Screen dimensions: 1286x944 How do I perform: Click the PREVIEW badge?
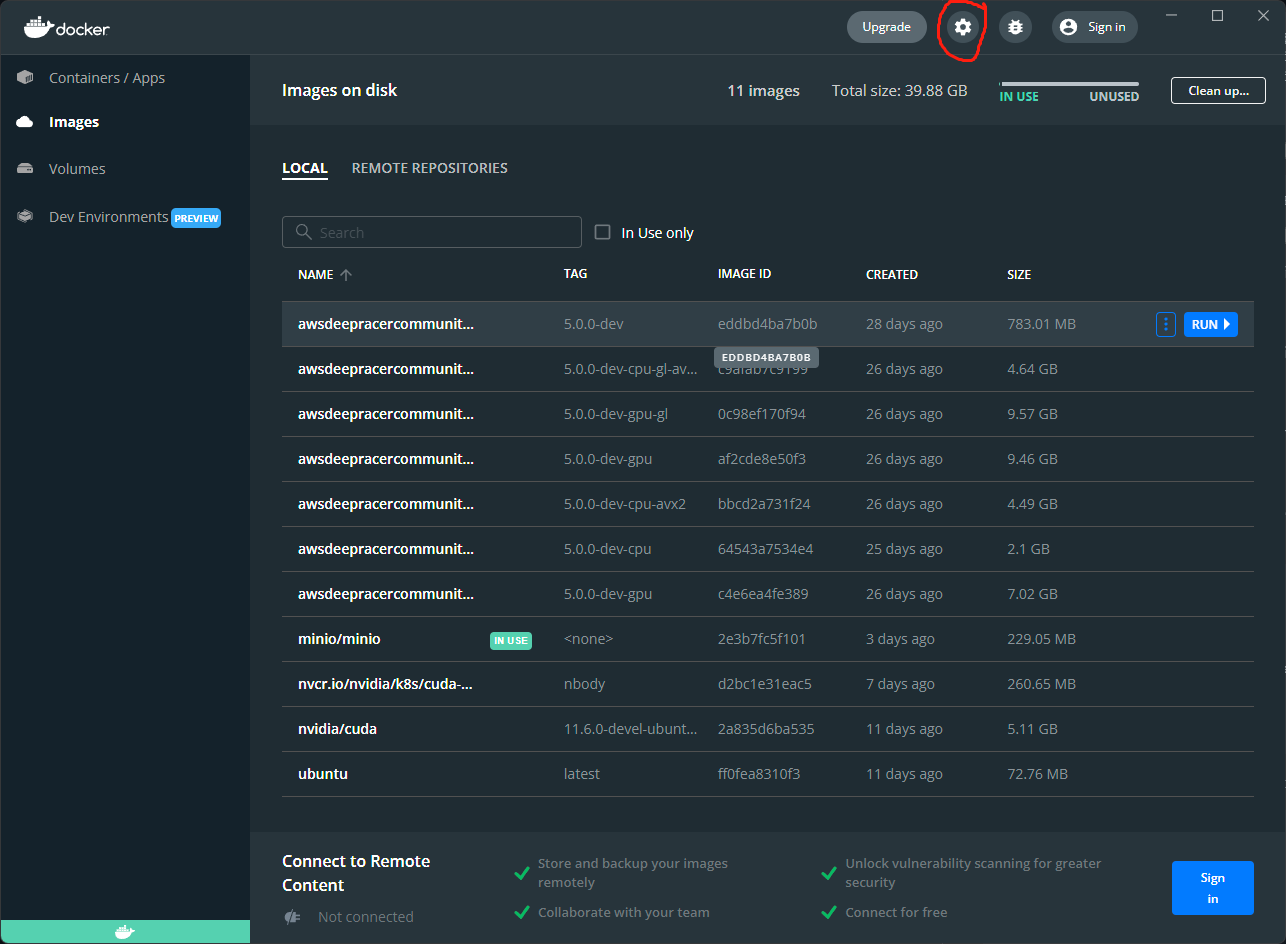(x=196, y=218)
